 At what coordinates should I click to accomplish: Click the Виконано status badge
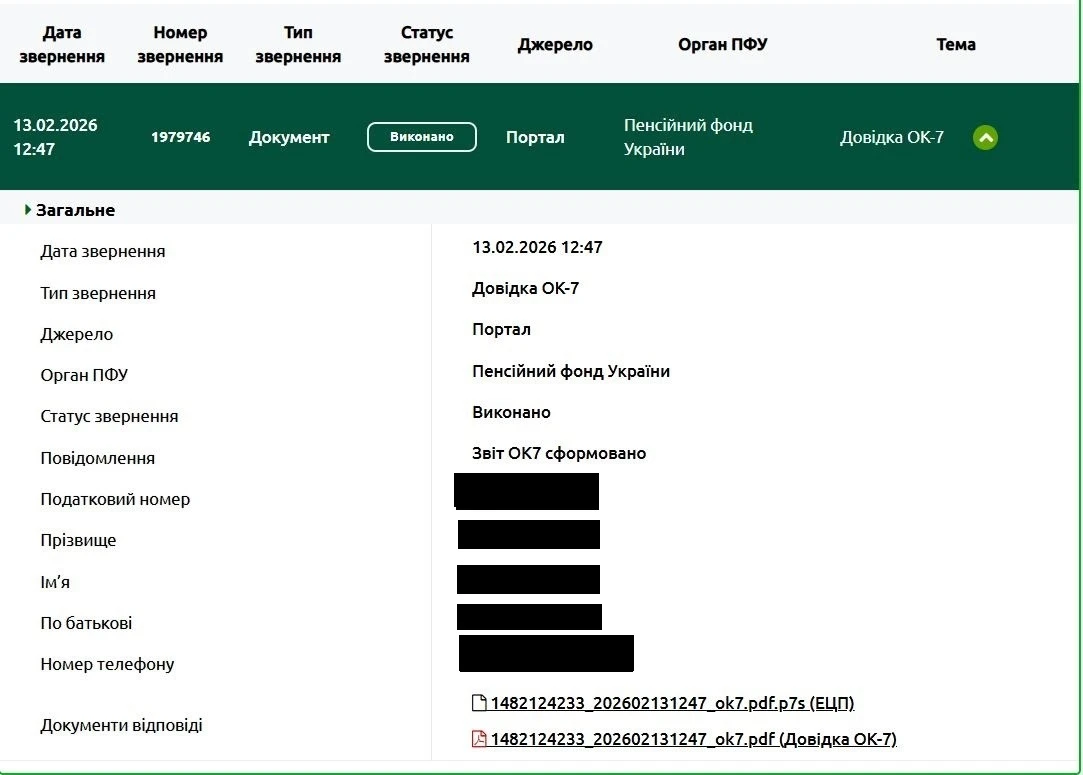coord(421,137)
